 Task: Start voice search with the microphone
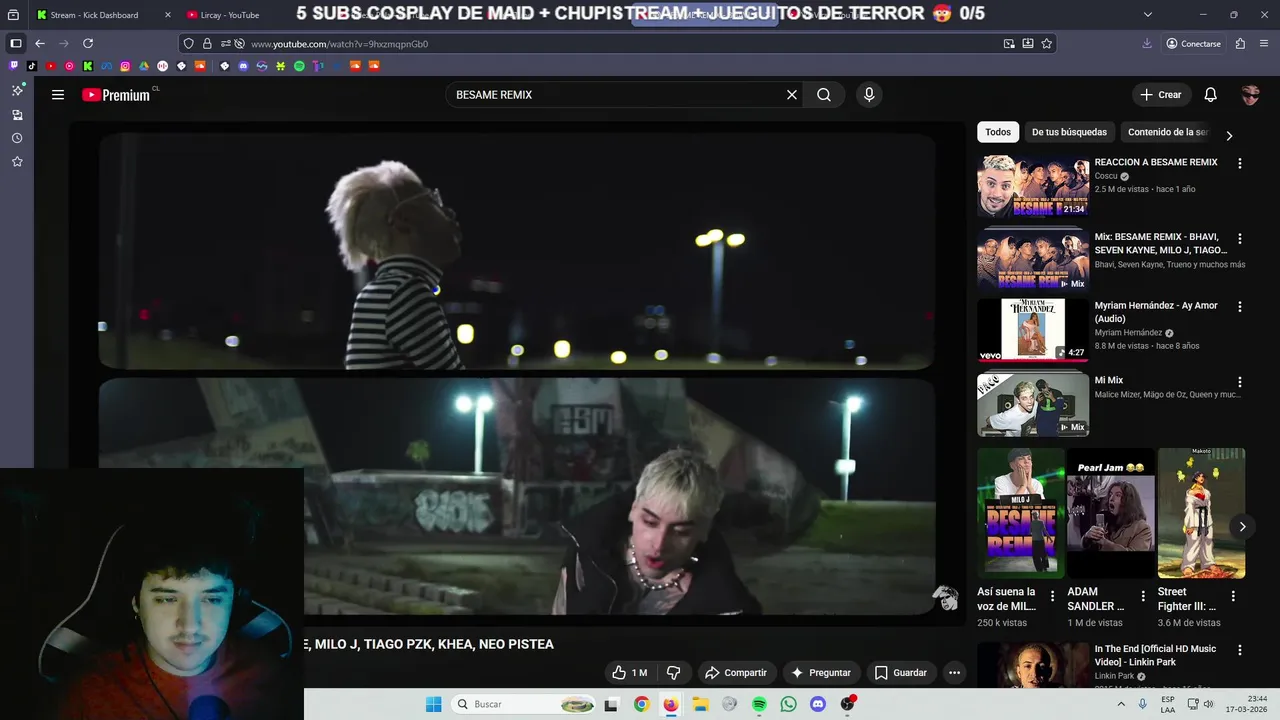pyautogui.click(x=869, y=95)
